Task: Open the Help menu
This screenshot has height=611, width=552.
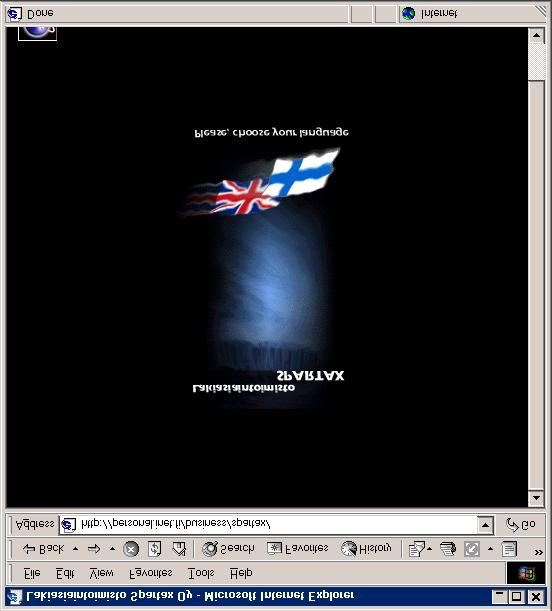Action: (x=241, y=573)
